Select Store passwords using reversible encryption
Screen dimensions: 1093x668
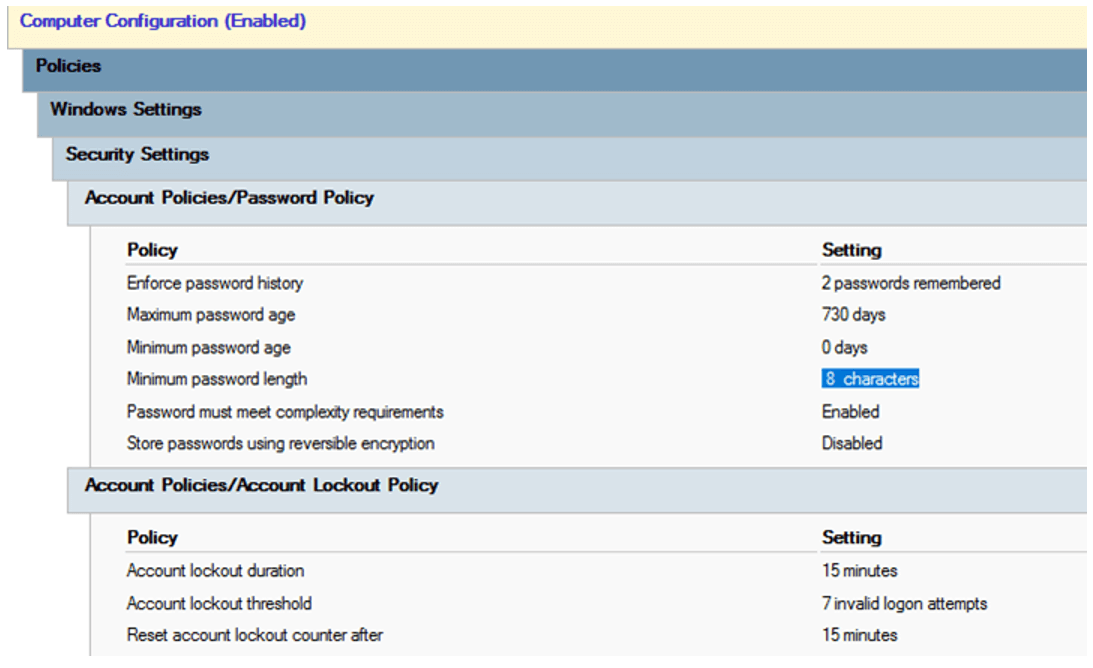(x=280, y=443)
